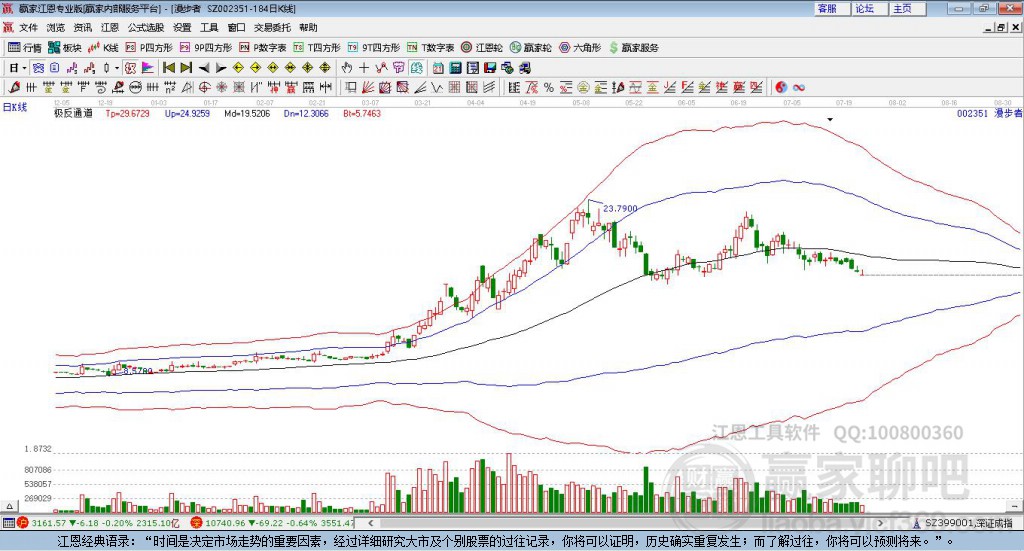Select the crosshair cursor tool

pyautogui.click(x=364, y=68)
